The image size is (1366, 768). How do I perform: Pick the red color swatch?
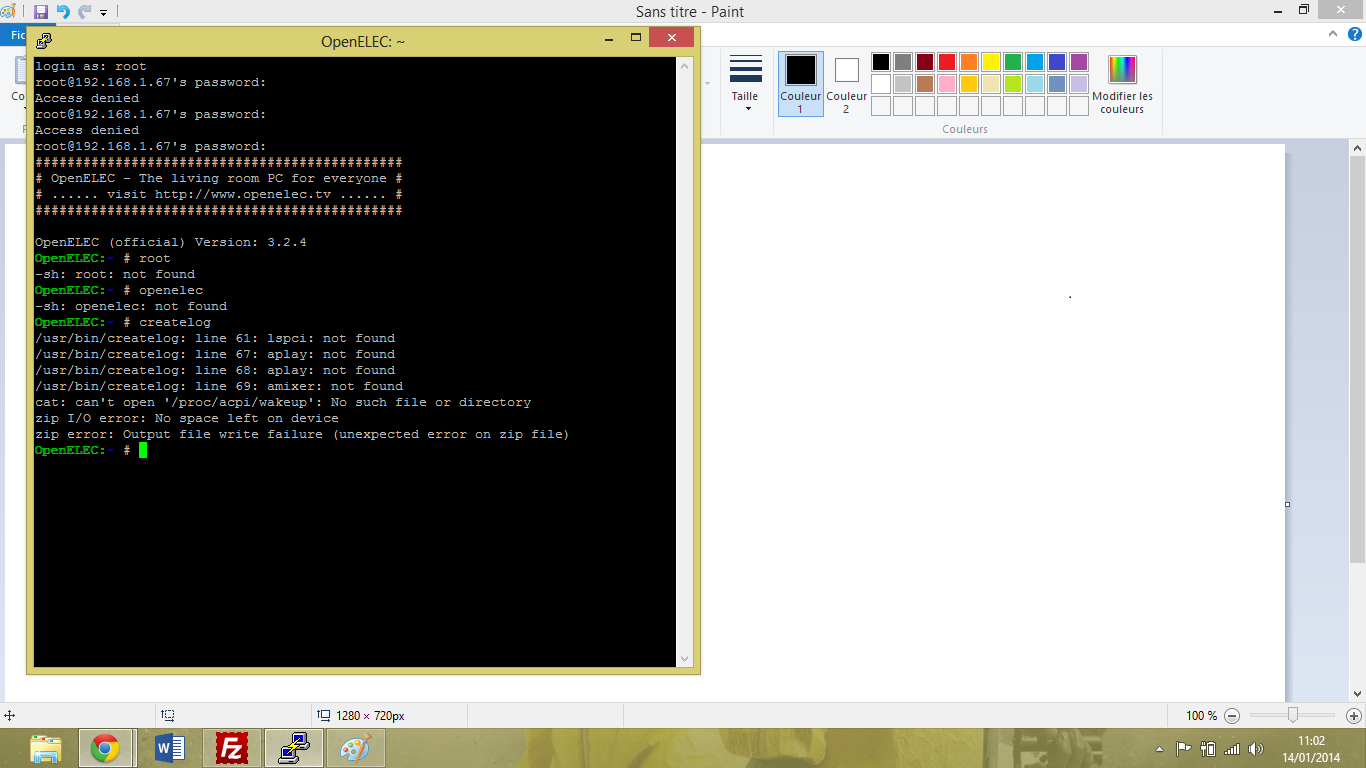click(x=947, y=62)
